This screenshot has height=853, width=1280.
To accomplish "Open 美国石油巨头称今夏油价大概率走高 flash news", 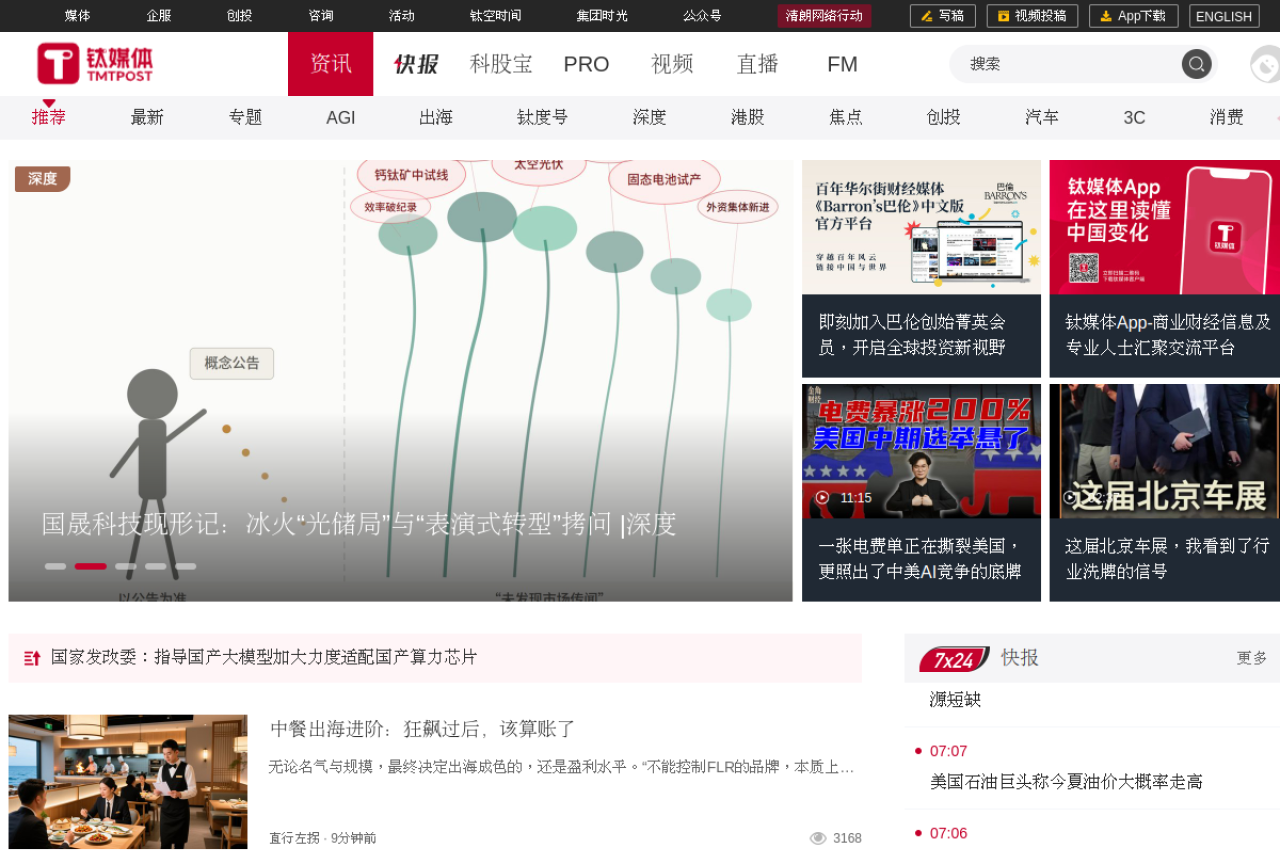I will click(1066, 782).
